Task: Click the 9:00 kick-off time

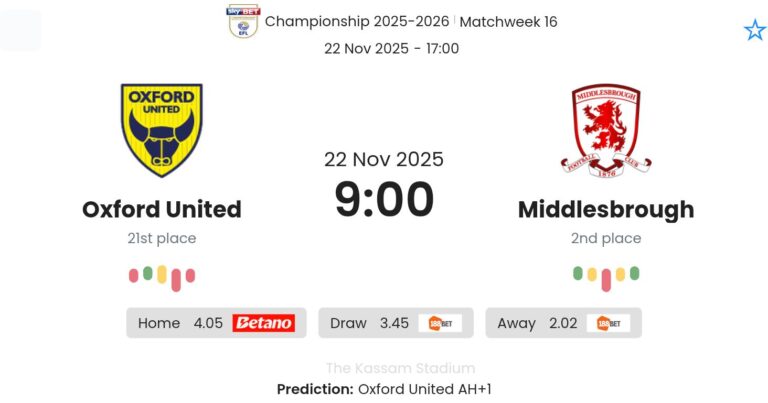Action: pyautogui.click(x=384, y=199)
